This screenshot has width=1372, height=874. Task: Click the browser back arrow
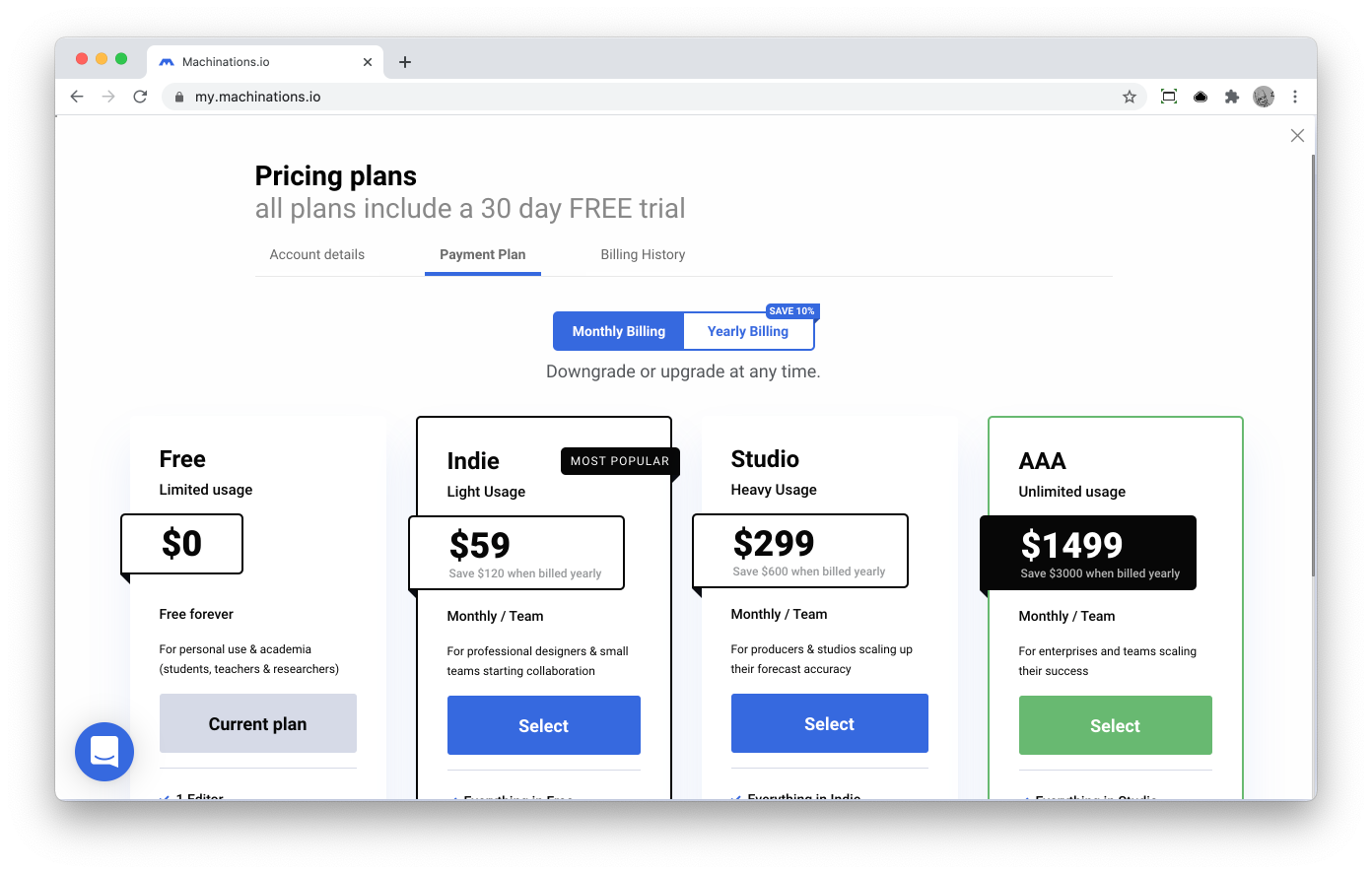[x=77, y=97]
